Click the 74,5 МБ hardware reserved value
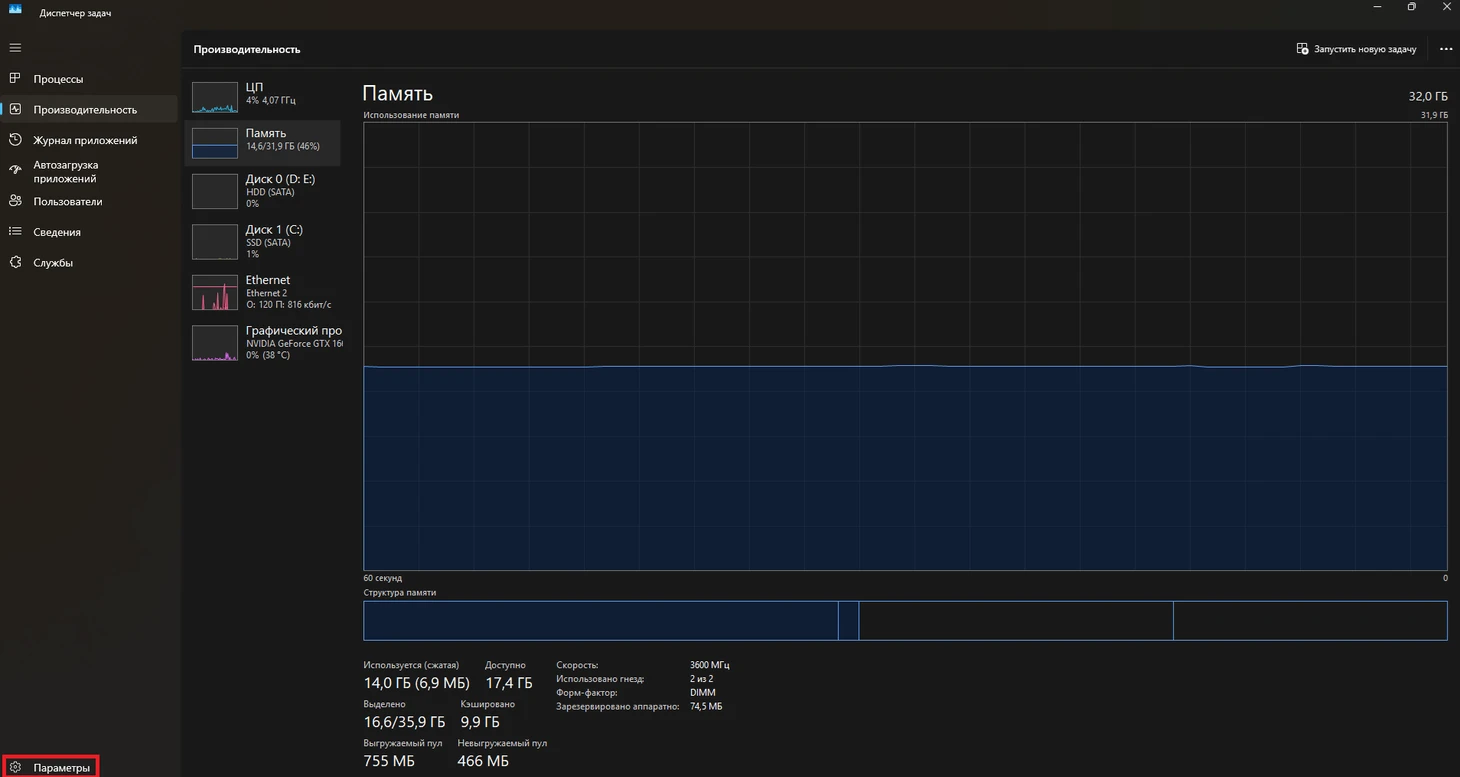The width and height of the screenshot is (1460, 777). click(706, 707)
